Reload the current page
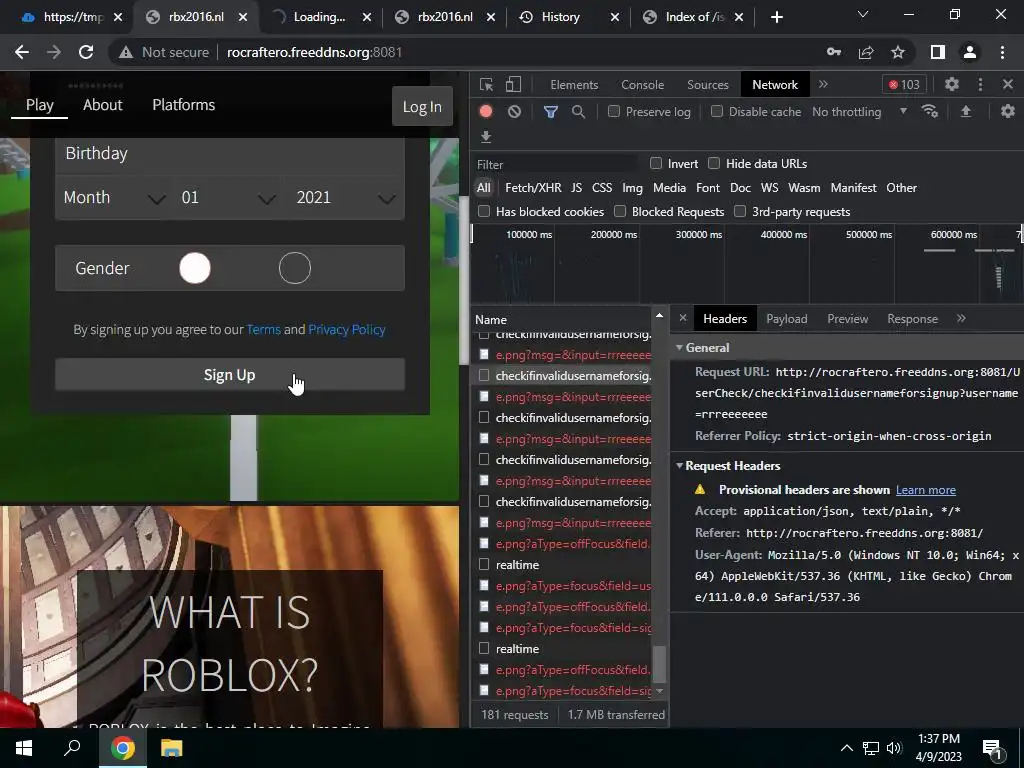Screen dimensions: 1024x768 coord(86,52)
